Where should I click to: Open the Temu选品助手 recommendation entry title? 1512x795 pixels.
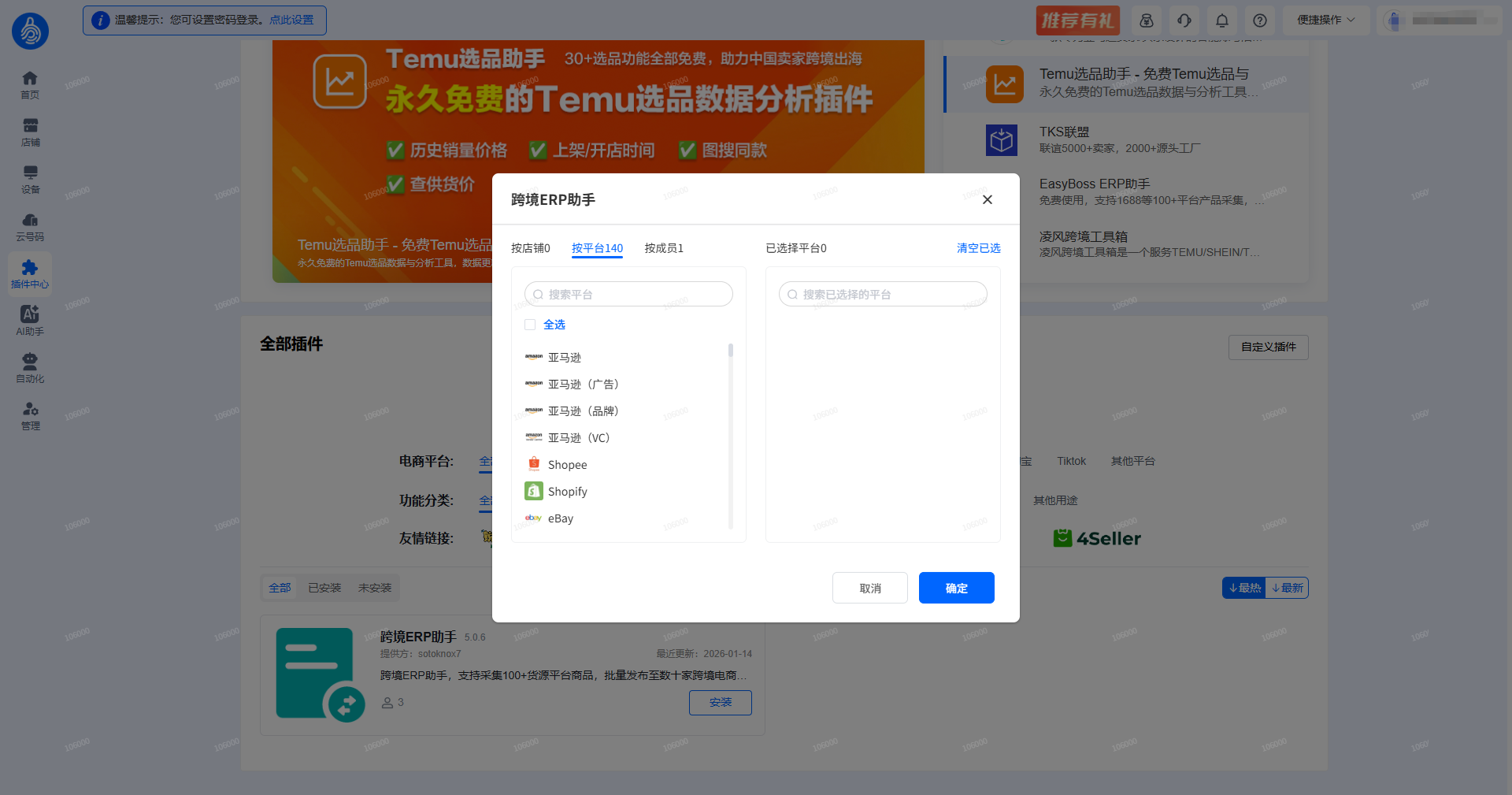1144,74
